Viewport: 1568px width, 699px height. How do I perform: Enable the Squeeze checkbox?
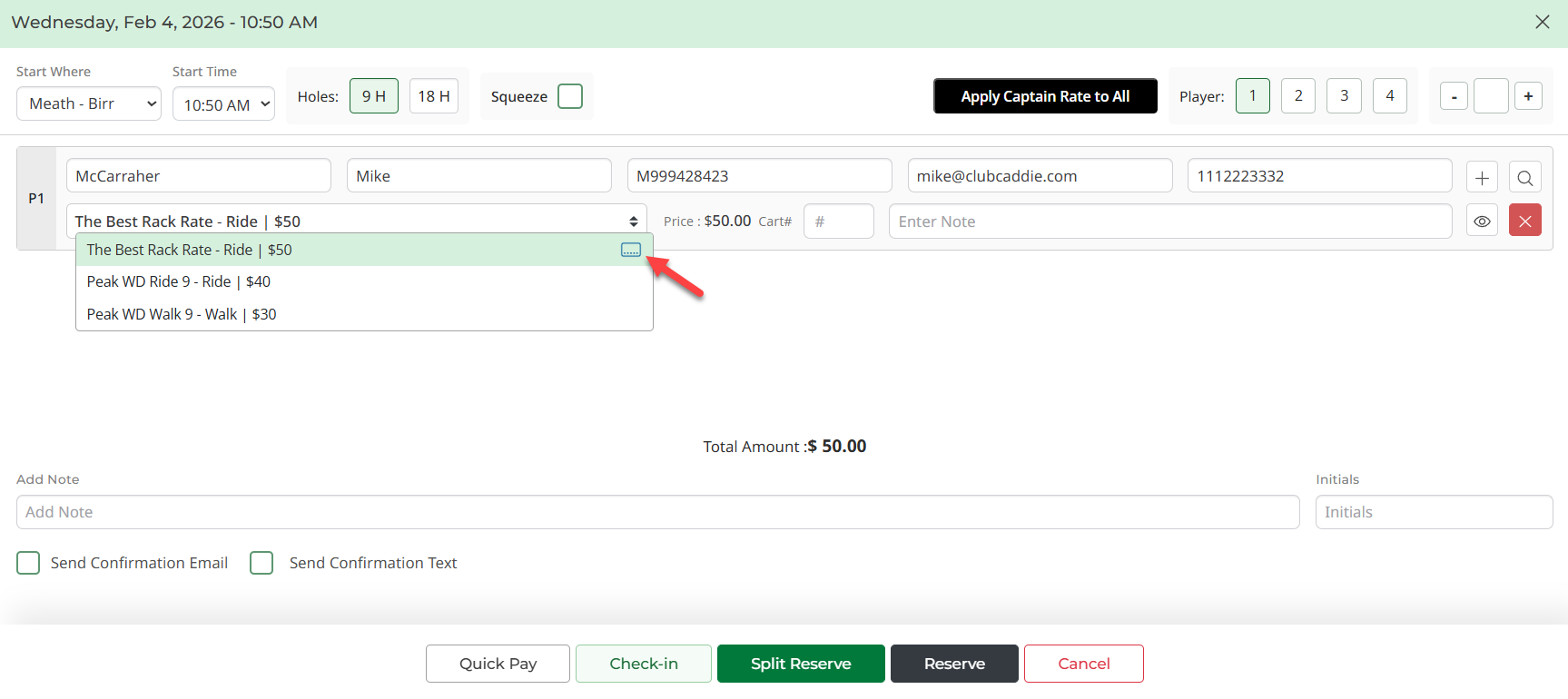[x=570, y=96]
